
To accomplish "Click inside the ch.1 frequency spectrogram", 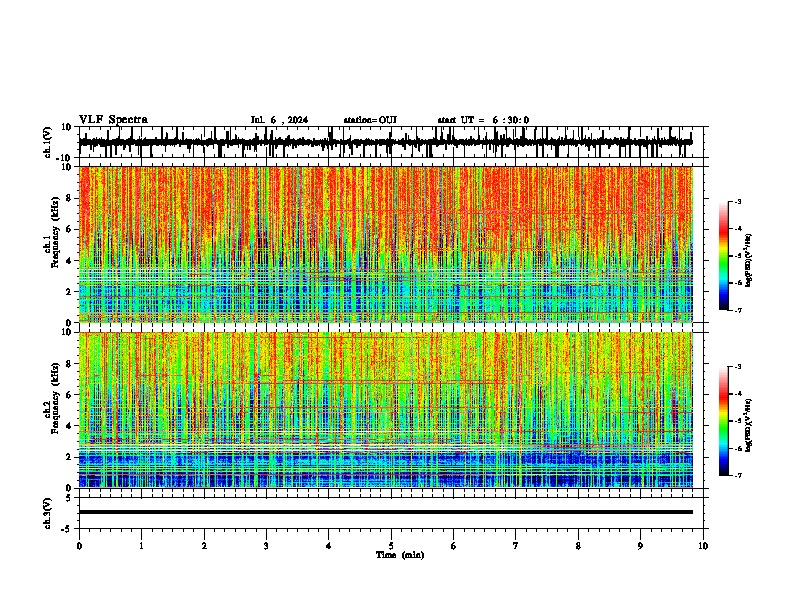I will click(x=386, y=244).
